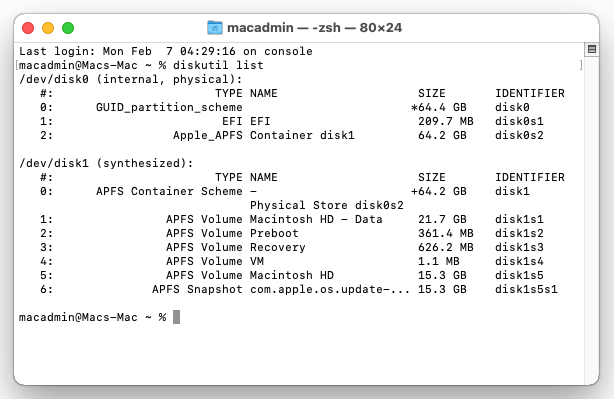614x399 pixels.
Task: Minimize the window with yellow button
Action: click(x=48, y=28)
